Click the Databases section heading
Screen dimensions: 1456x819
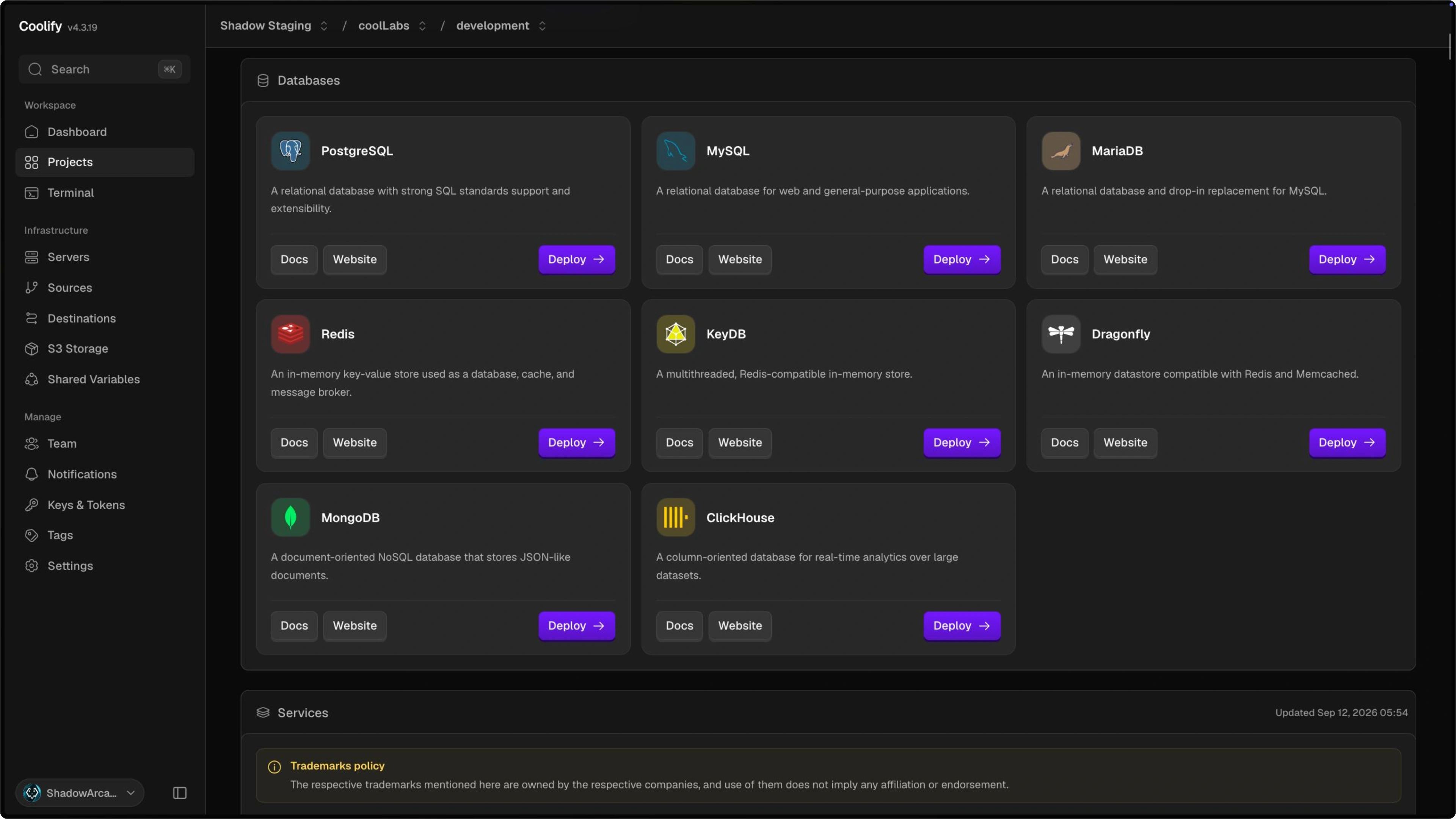[309, 80]
